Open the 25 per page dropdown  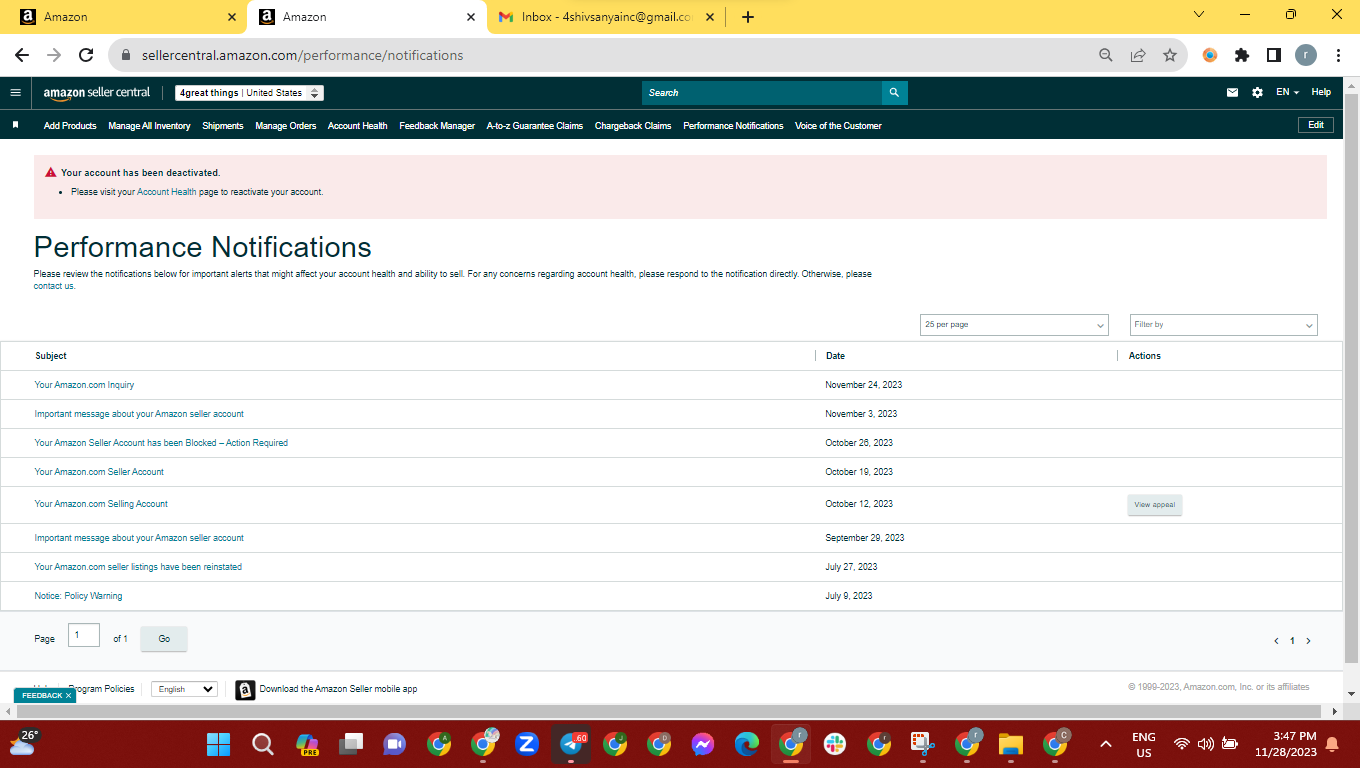pyautogui.click(x=1014, y=325)
